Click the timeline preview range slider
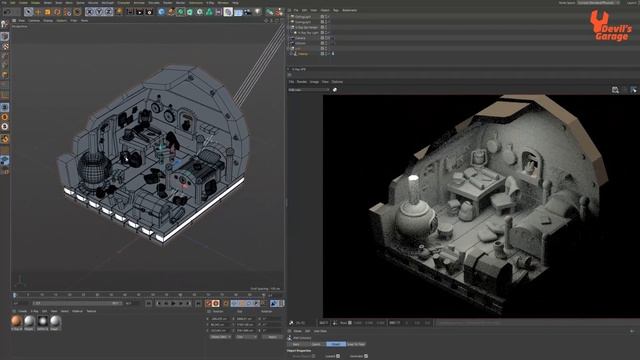Screen dimensions: 640x360 77,303
